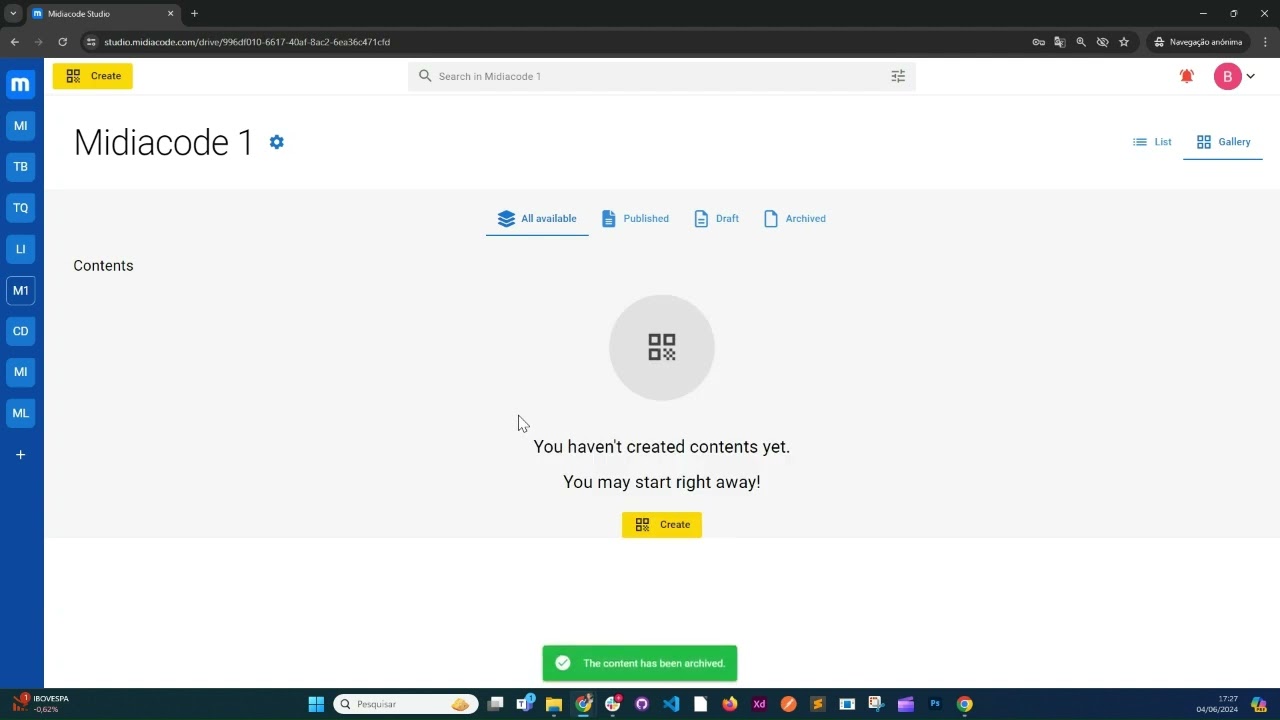
Task: Click the large QR code placeholder icon
Action: (662, 347)
